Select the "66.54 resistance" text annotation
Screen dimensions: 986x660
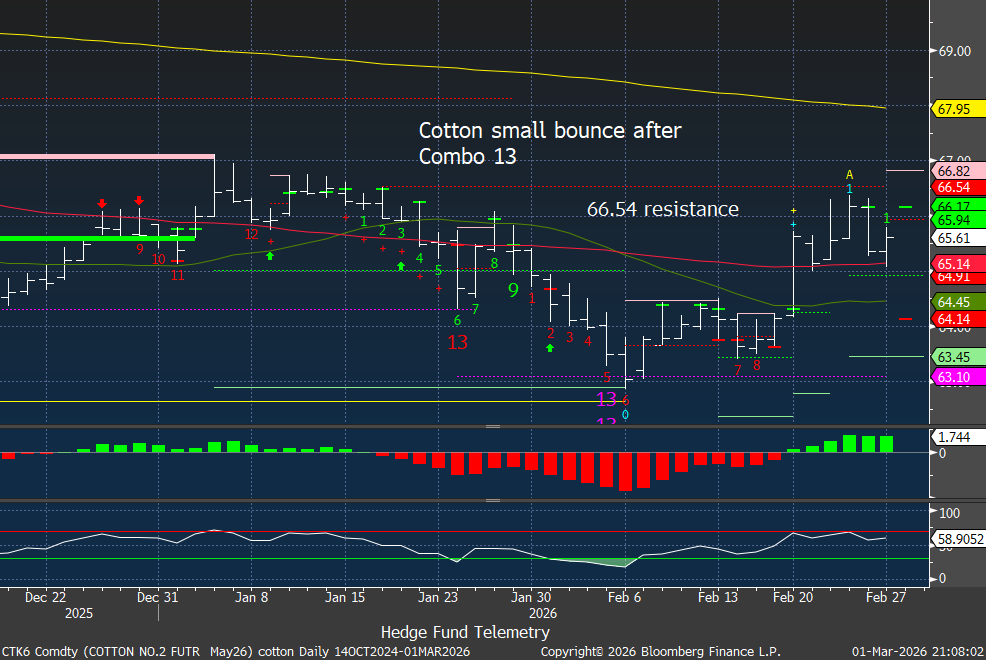tap(662, 209)
